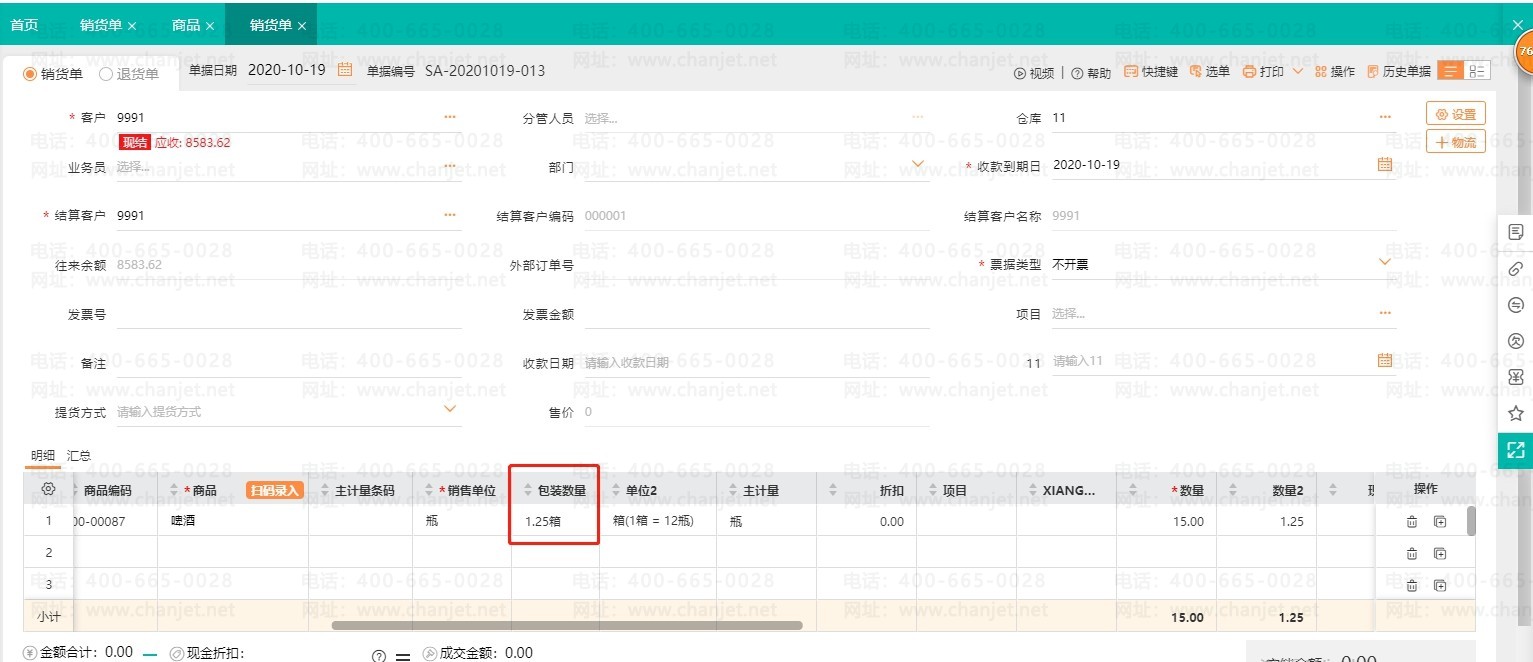Switch to the 首页 tab
The width and height of the screenshot is (1533, 662).
(24, 25)
